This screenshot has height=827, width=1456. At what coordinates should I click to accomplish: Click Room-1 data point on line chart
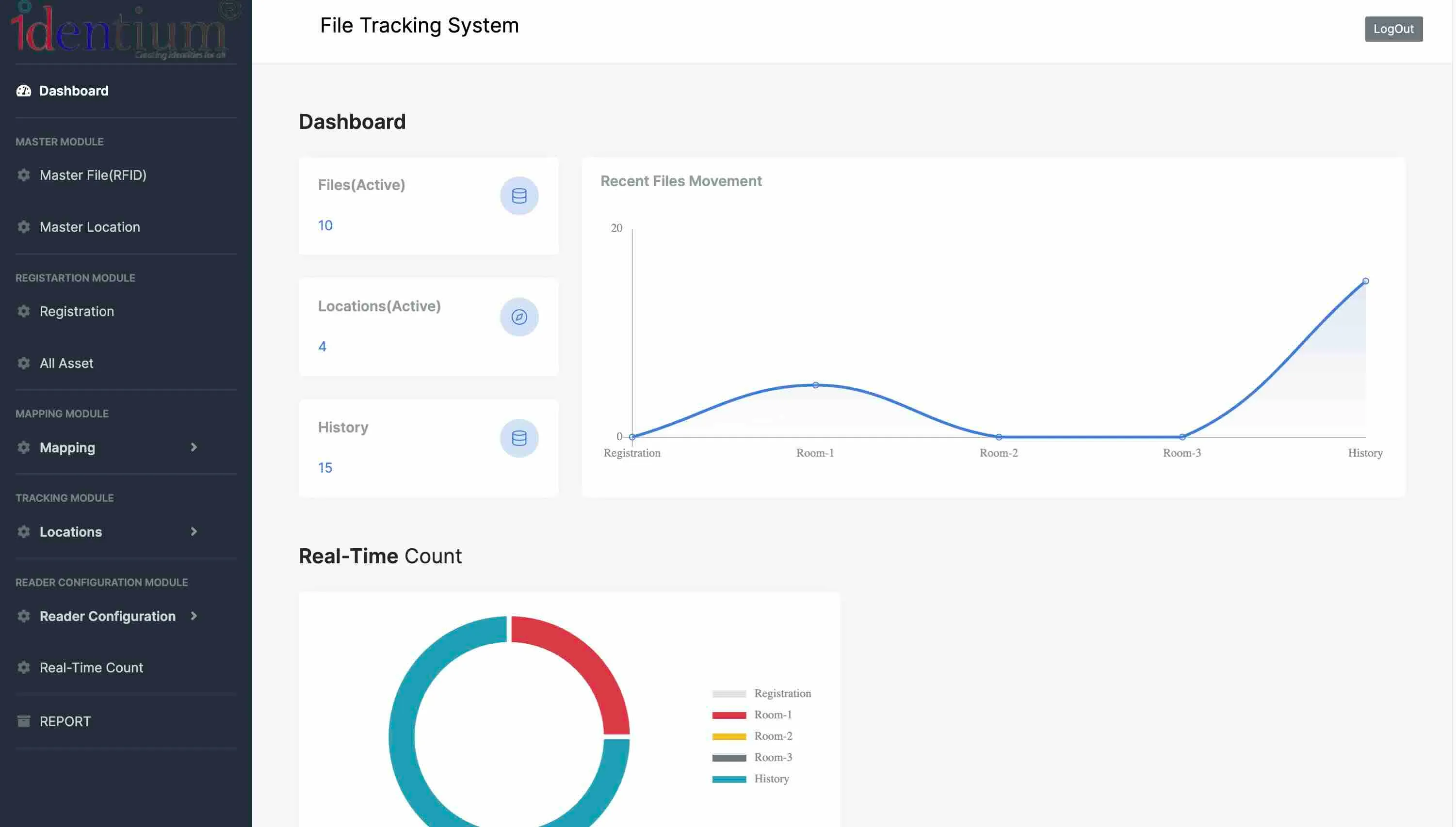815,385
